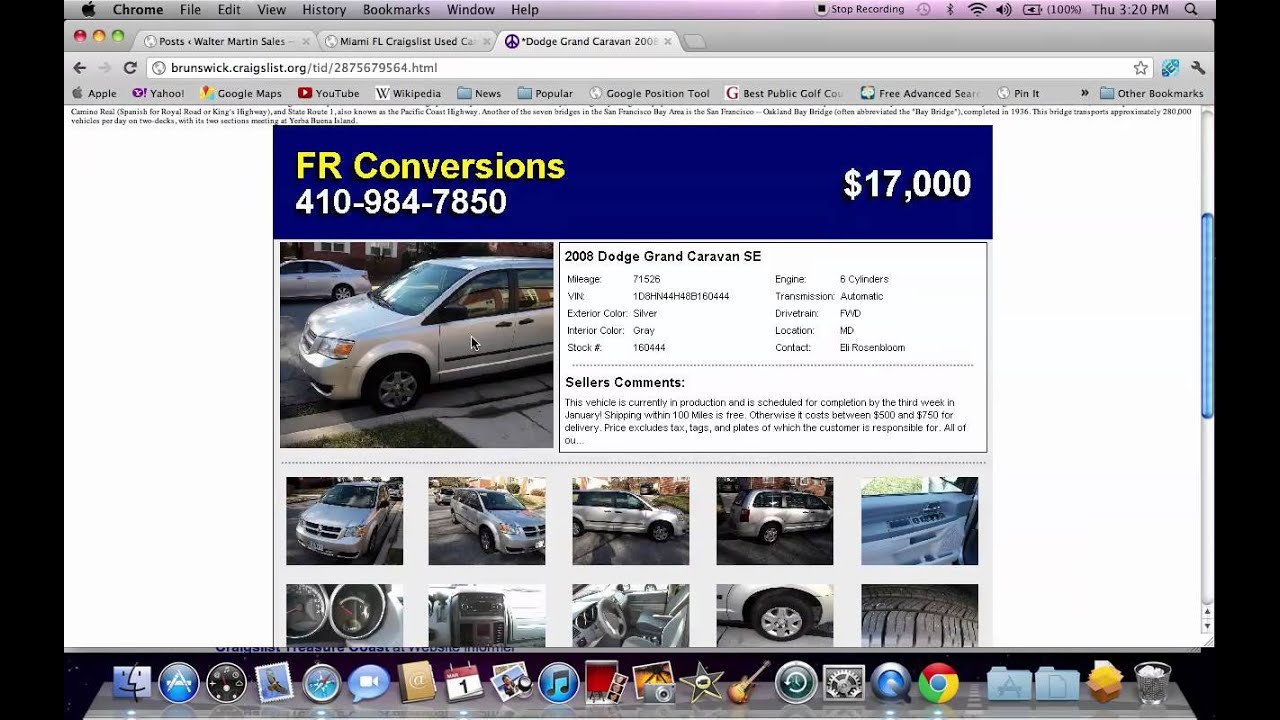Select the van front-view thumbnail

[x=344, y=521]
